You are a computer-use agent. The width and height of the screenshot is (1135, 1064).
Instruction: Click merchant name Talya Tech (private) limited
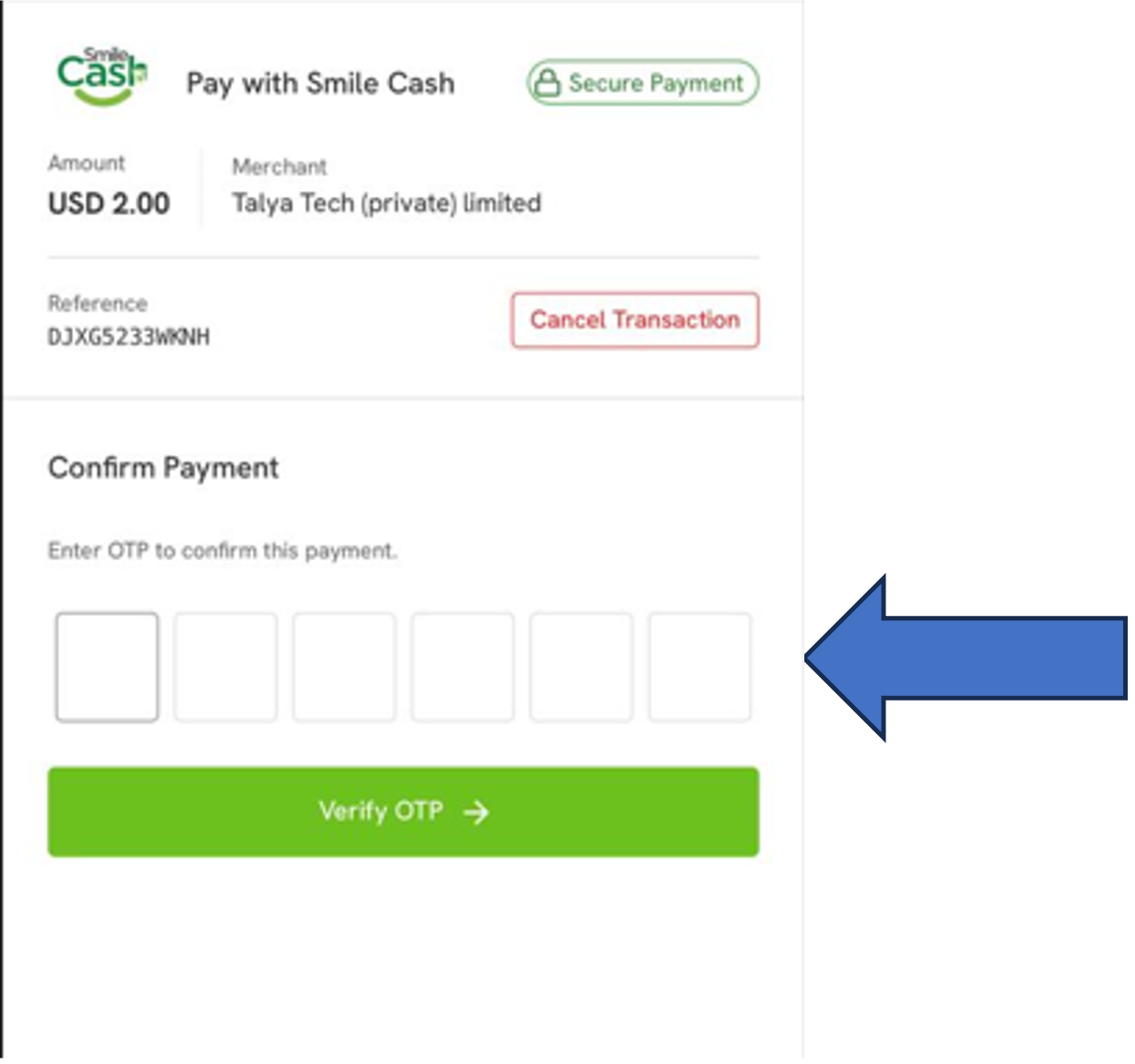(x=386, y=202)
